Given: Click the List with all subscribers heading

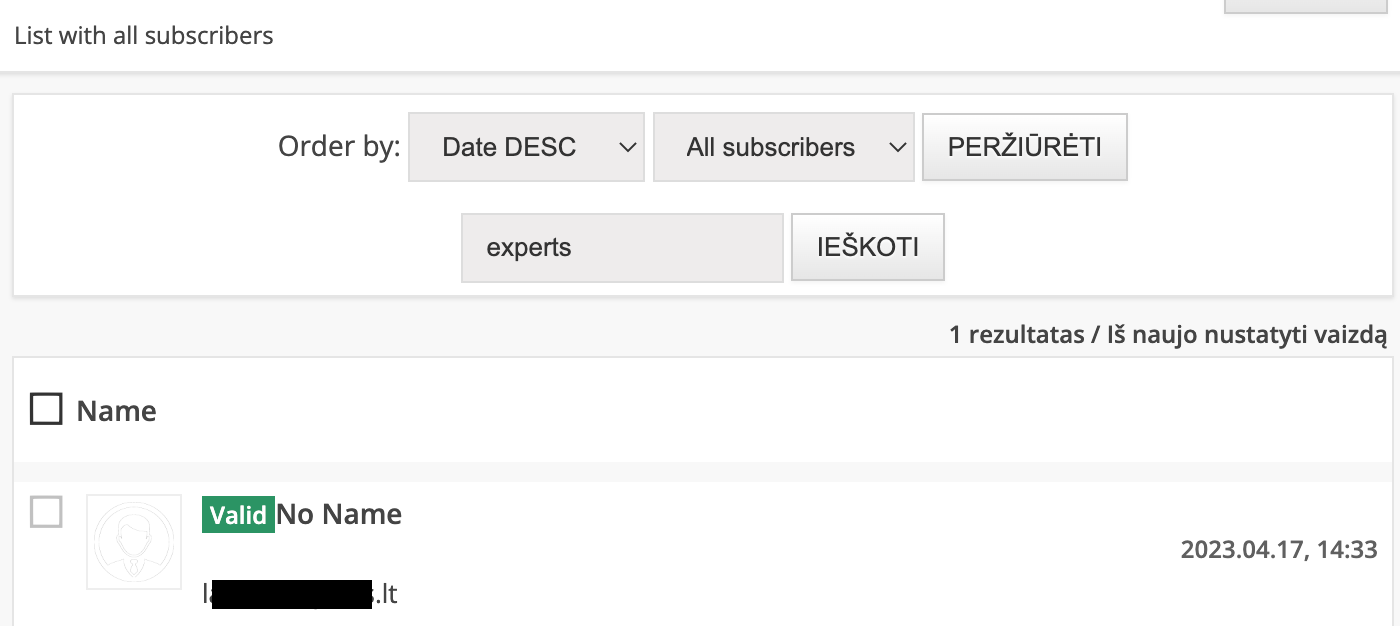Looking at the screenshot, I should point(144,36).
